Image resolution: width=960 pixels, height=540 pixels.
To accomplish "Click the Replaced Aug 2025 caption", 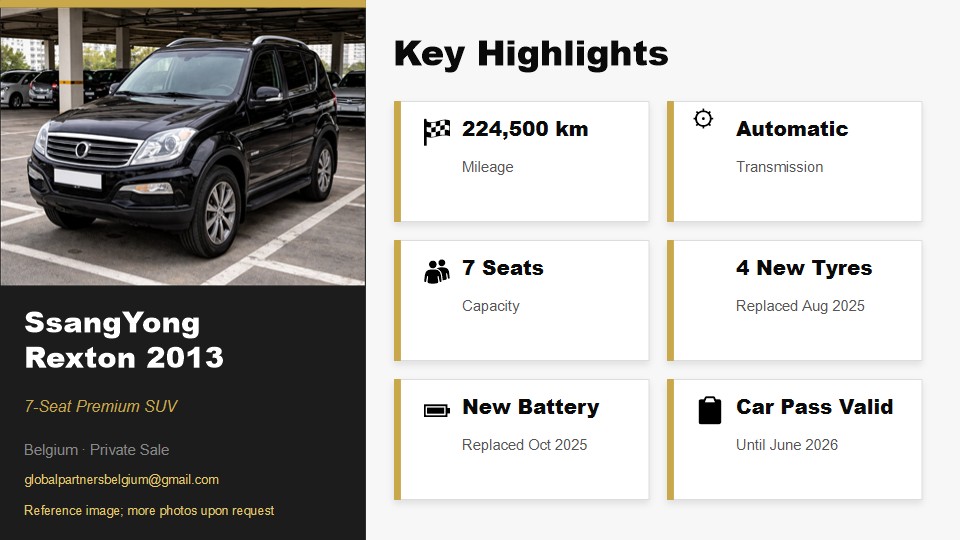I will [800, 306].
